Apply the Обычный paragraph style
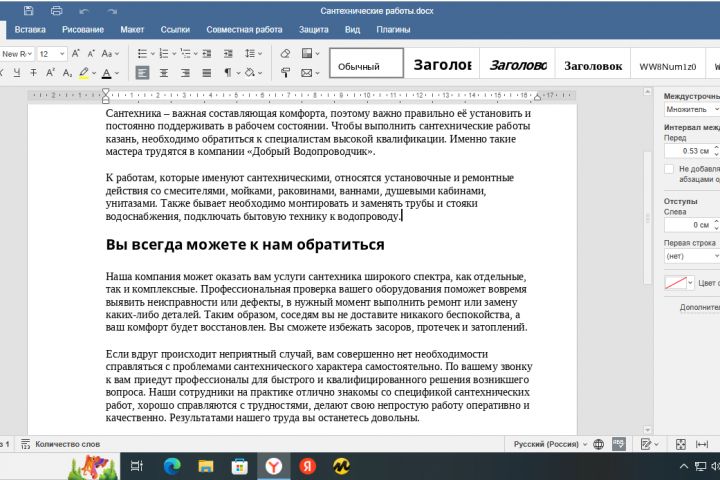This screenshot has height=480, width=720. click(366, 63)
